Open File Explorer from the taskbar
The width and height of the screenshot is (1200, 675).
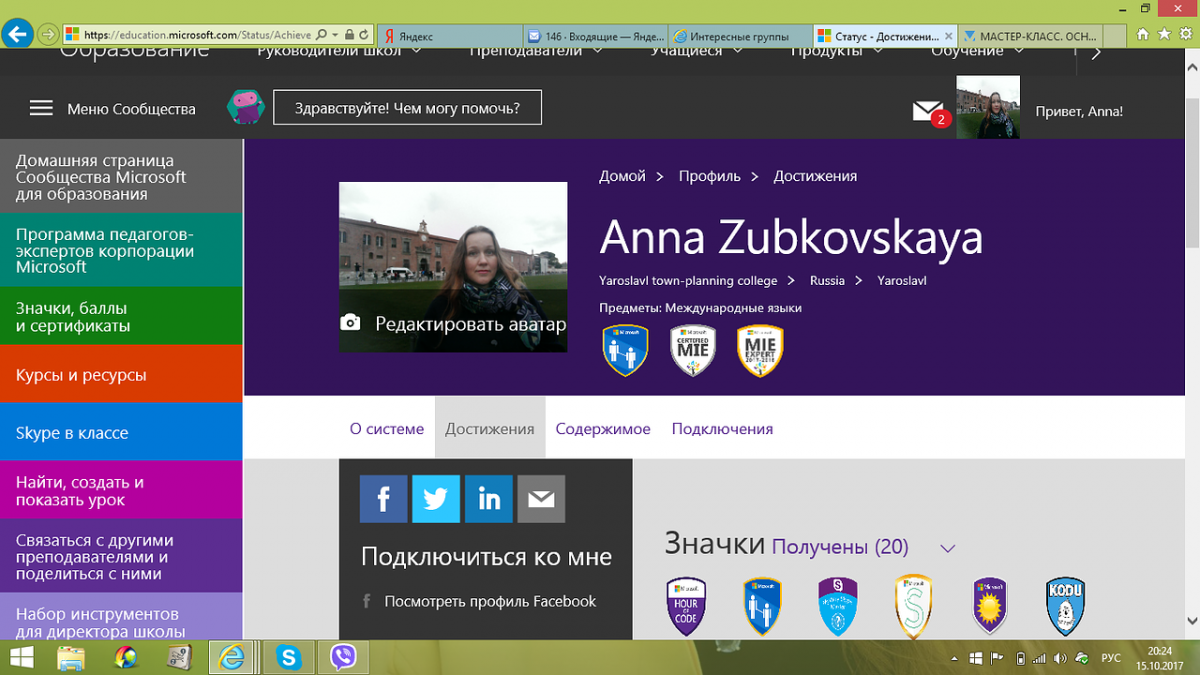tap(71, 657)
